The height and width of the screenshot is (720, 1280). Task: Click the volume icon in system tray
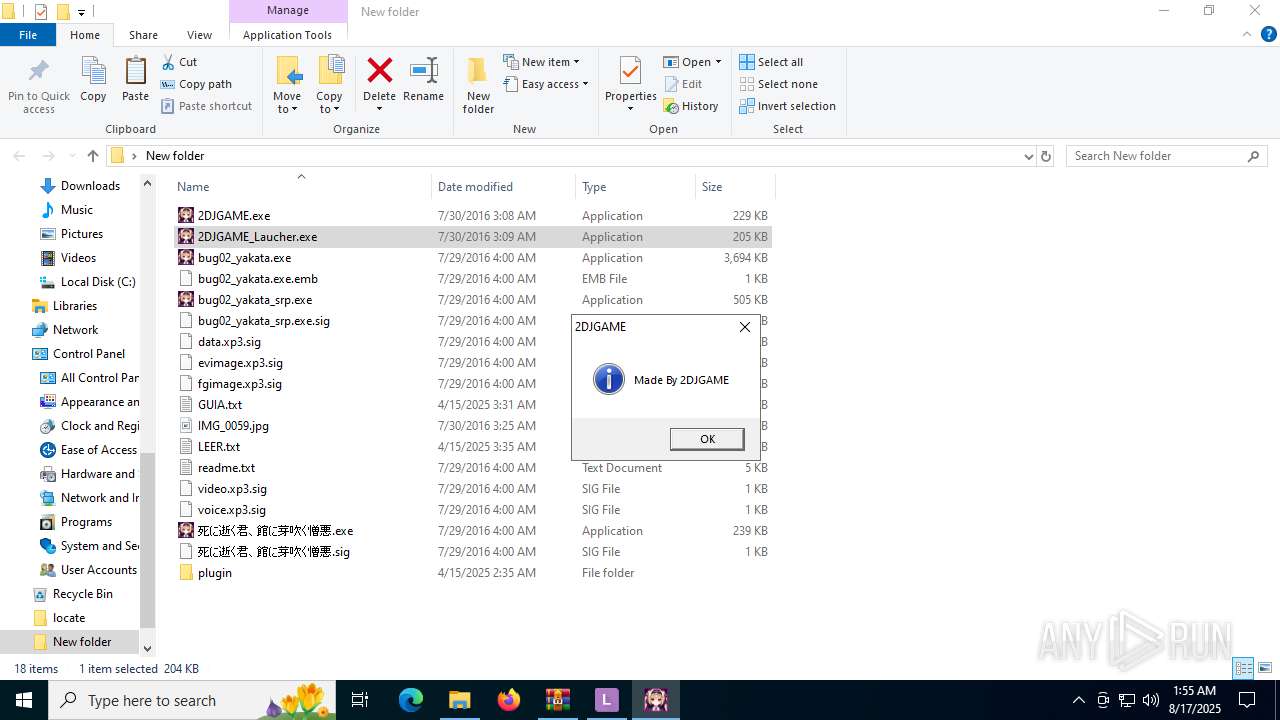1150,700
